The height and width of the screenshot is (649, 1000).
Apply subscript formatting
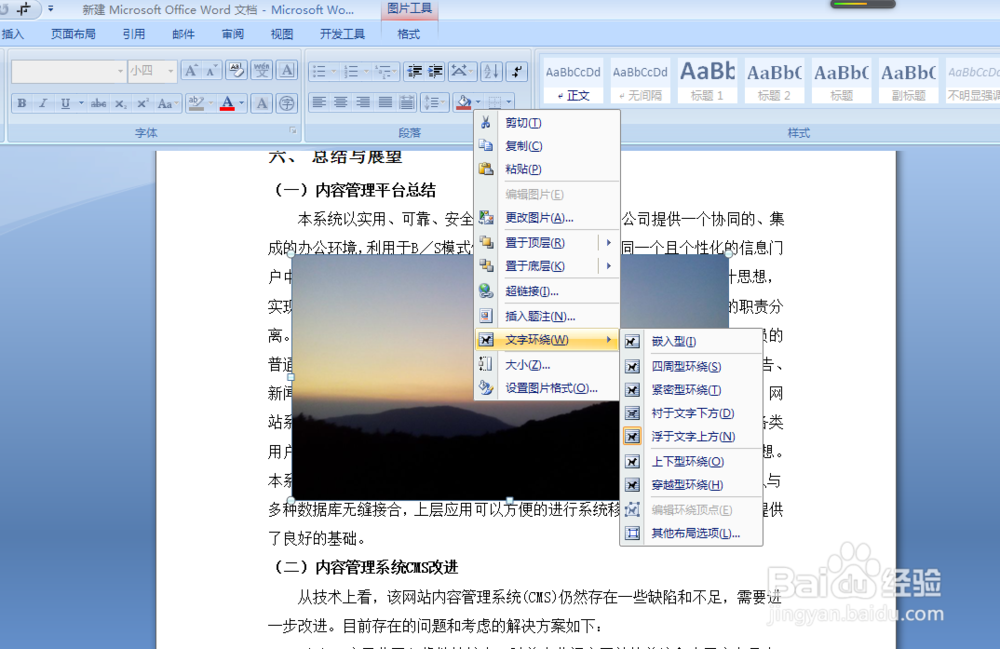120,103
